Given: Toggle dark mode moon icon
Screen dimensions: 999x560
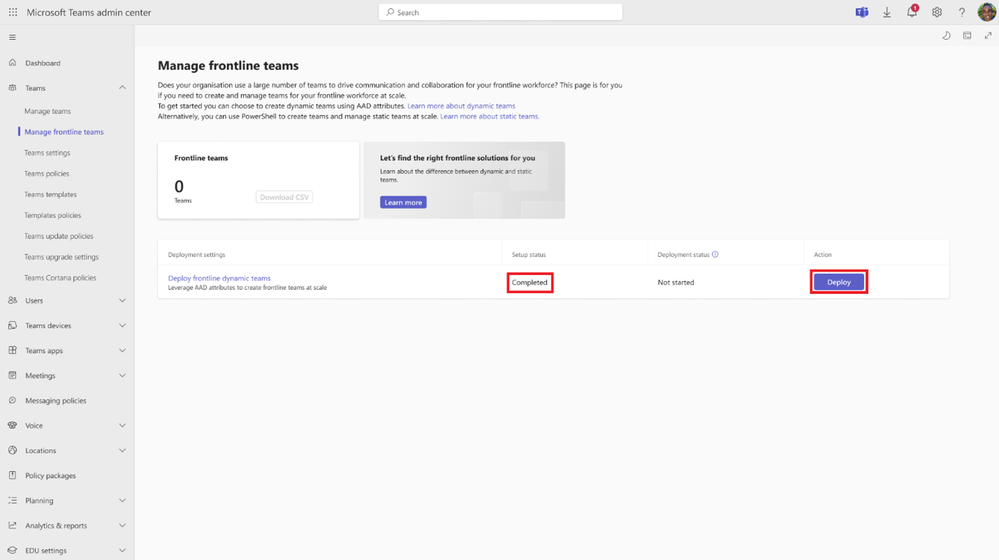Looking at the screenshot, I should (946, 36).
